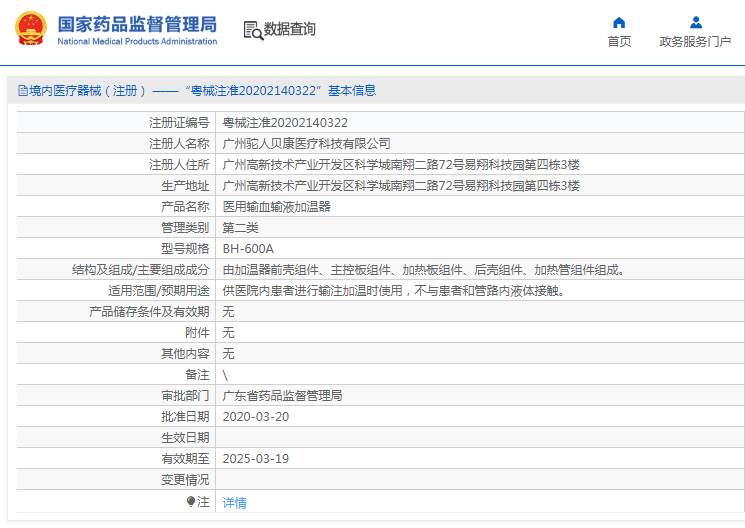Viewport: 745px width, 528px height.
Task: Click the 注 label in last row
Action: point(203,501)
